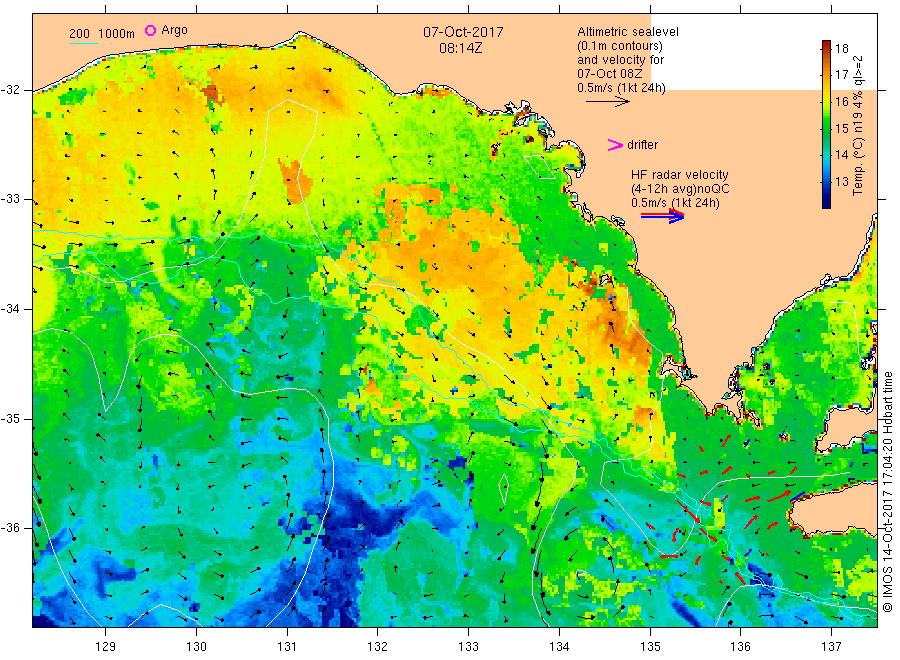Click the 200 1000m depth label
Viewport: 900px width, 660px height.
coord(102,34)
